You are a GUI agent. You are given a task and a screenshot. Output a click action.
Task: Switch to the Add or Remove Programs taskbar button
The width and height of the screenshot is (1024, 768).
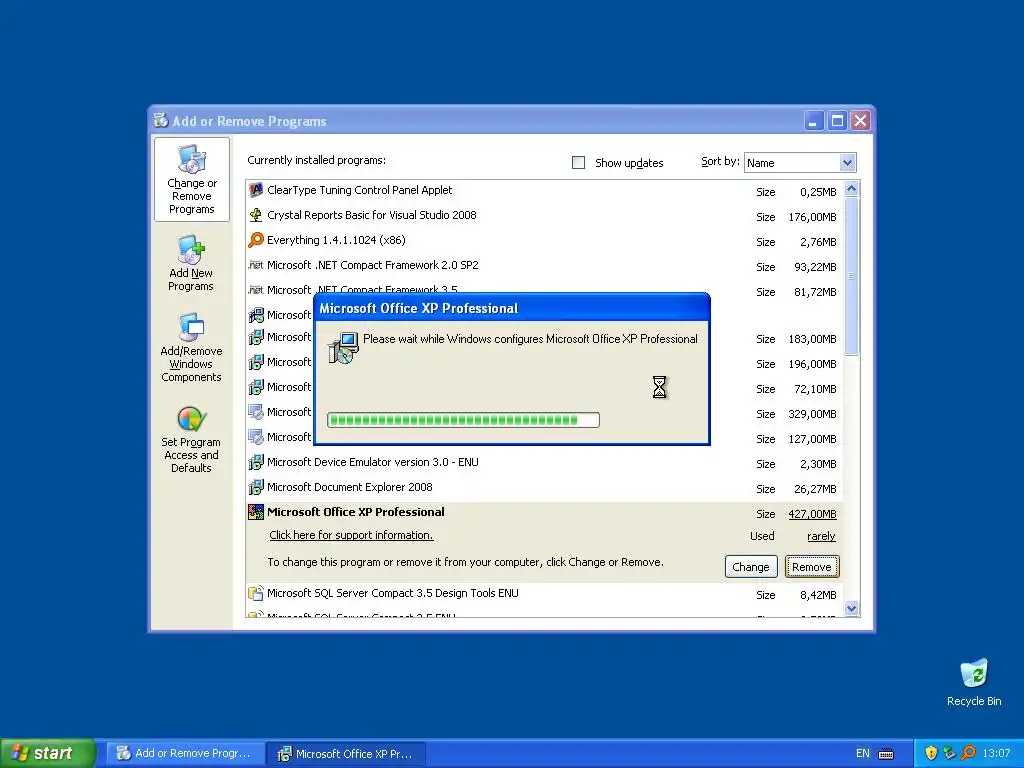[186, 754]
